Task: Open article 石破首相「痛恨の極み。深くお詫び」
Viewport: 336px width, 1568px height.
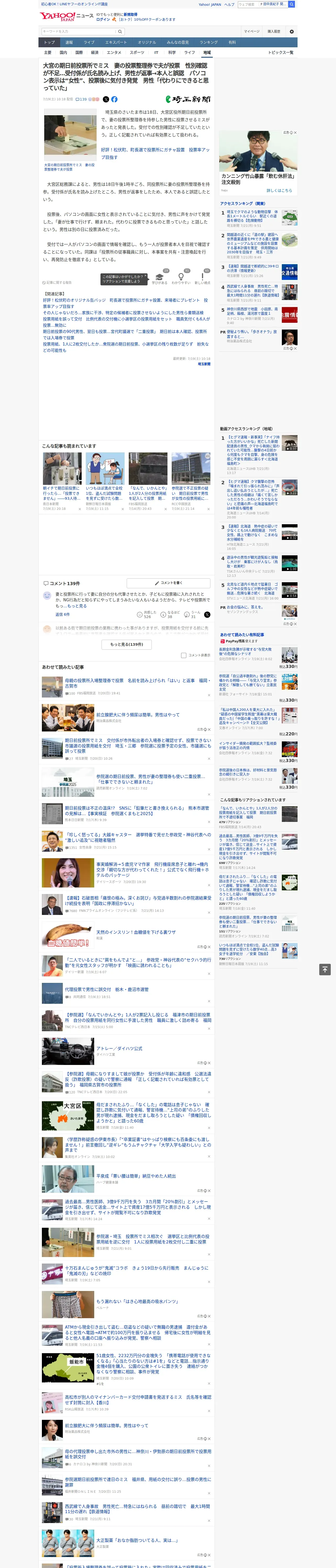Action: click(x=138, y=900)
